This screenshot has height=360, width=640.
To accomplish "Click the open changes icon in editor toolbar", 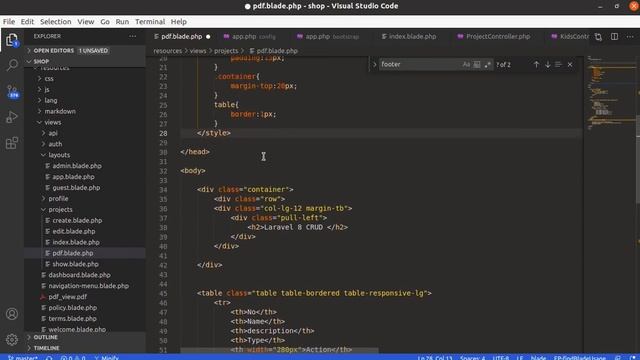I will (598, 37).
